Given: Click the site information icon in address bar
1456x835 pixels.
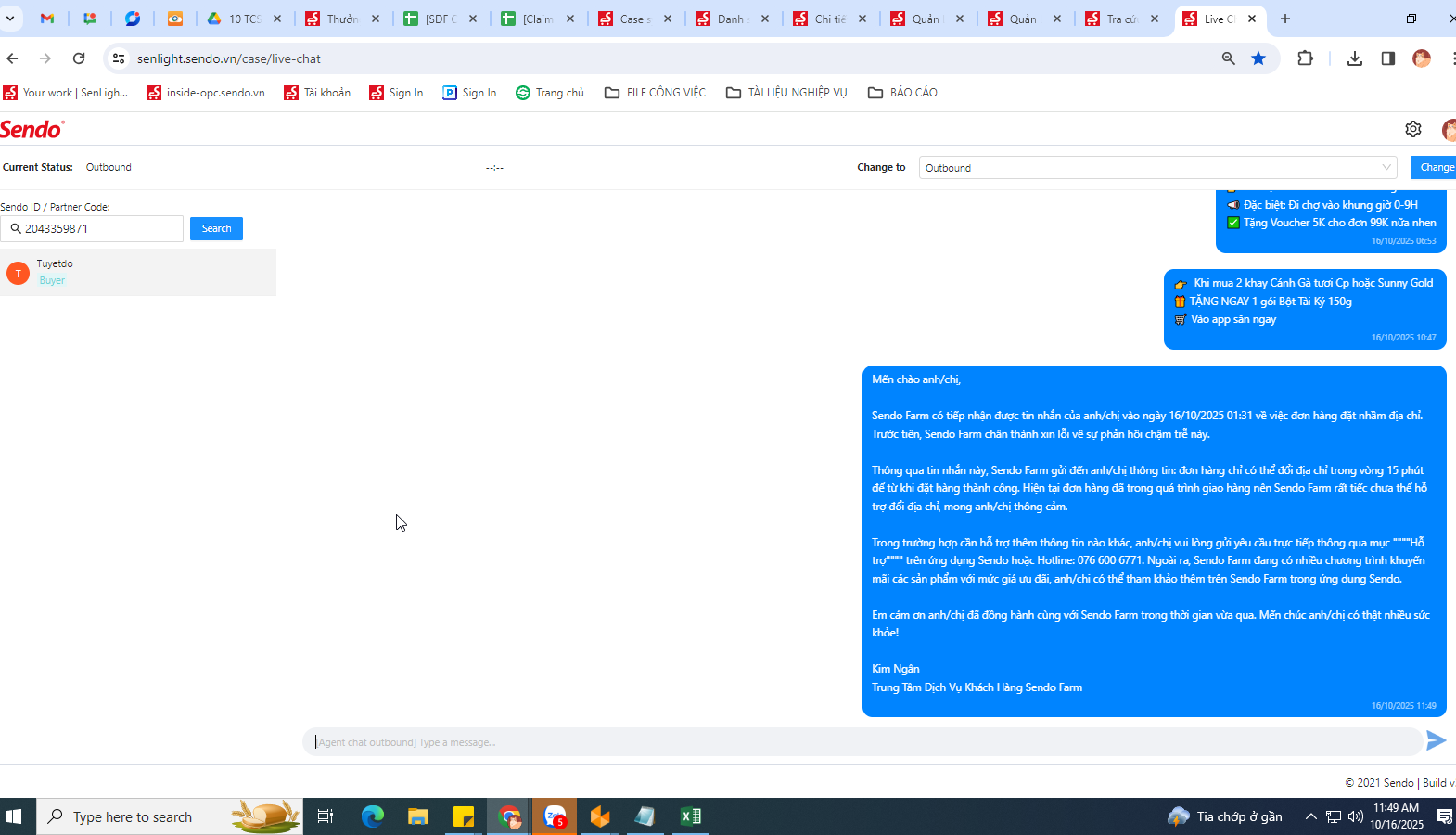Looking at the screenshot, I should click(119, 58).
